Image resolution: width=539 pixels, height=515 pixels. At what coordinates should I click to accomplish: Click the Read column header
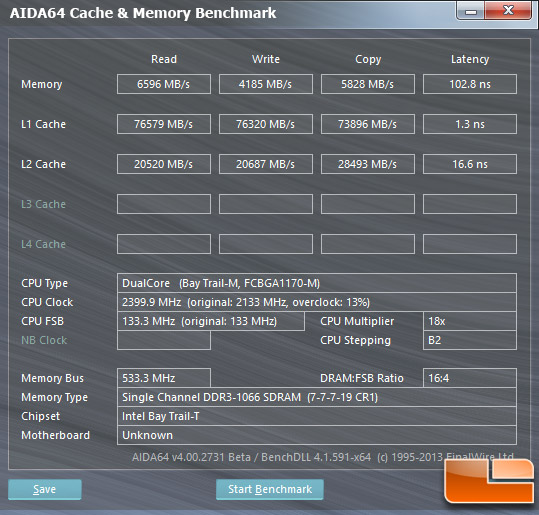click(x=164, y=59)
